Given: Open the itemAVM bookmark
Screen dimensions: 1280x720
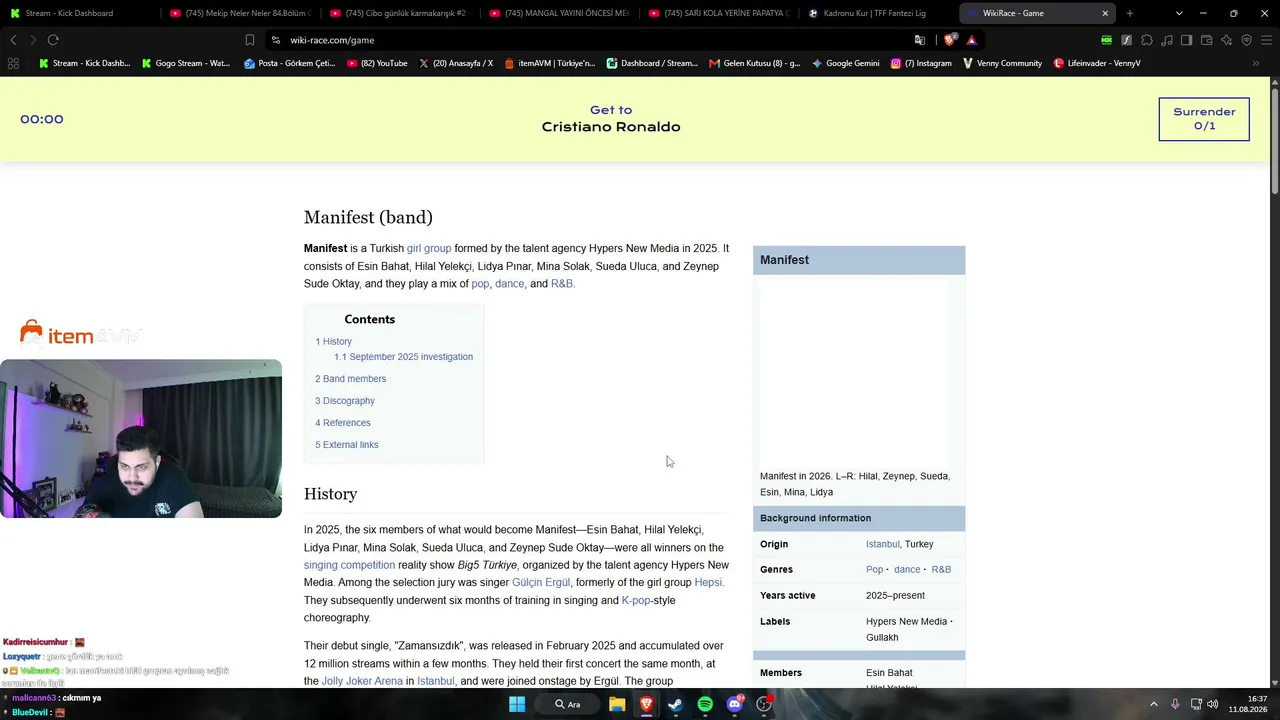Looking at the screenshot, I should coord(550,63).
